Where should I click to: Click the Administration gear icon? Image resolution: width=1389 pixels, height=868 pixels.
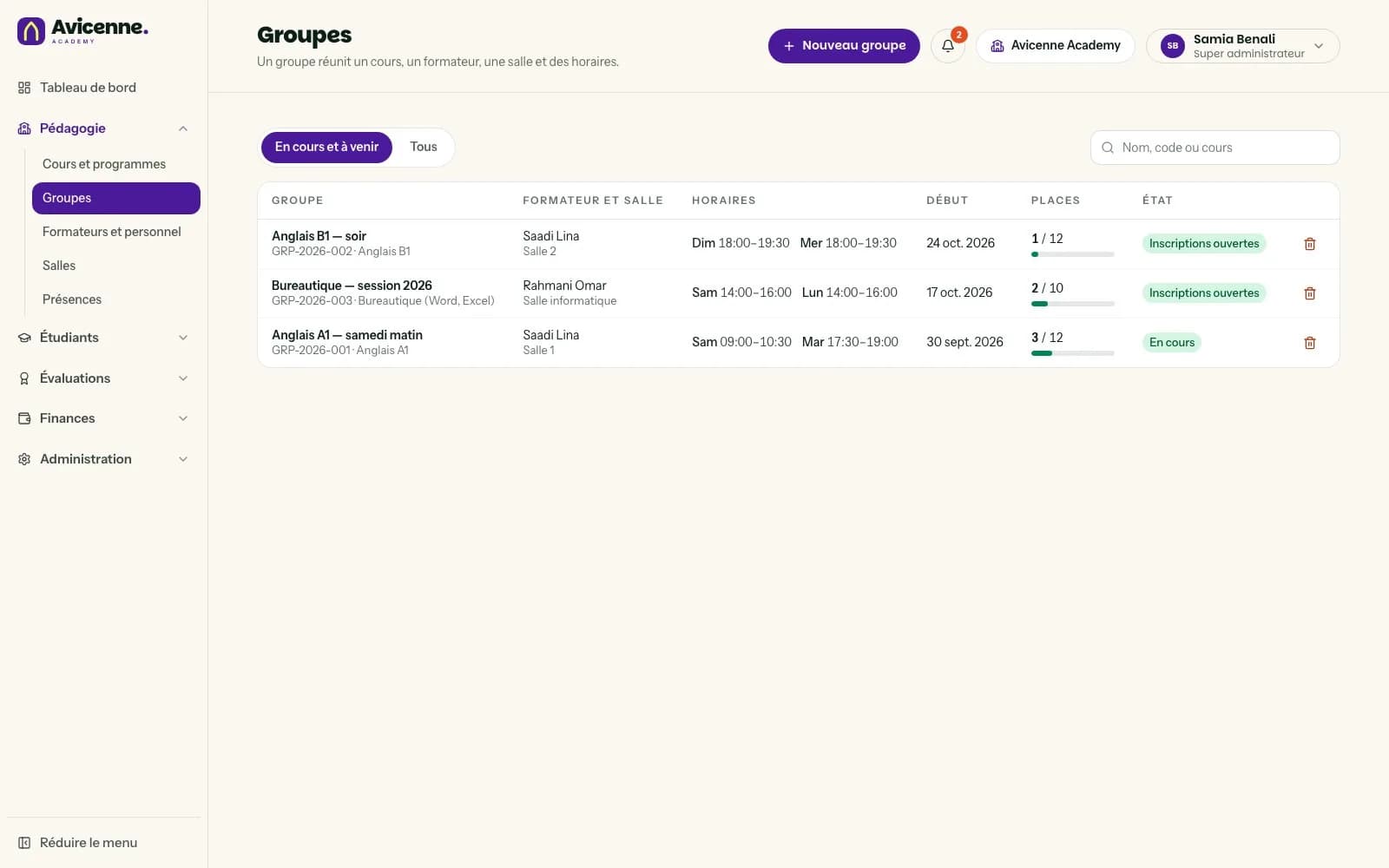pyautogui.click(x=24, y=459)
